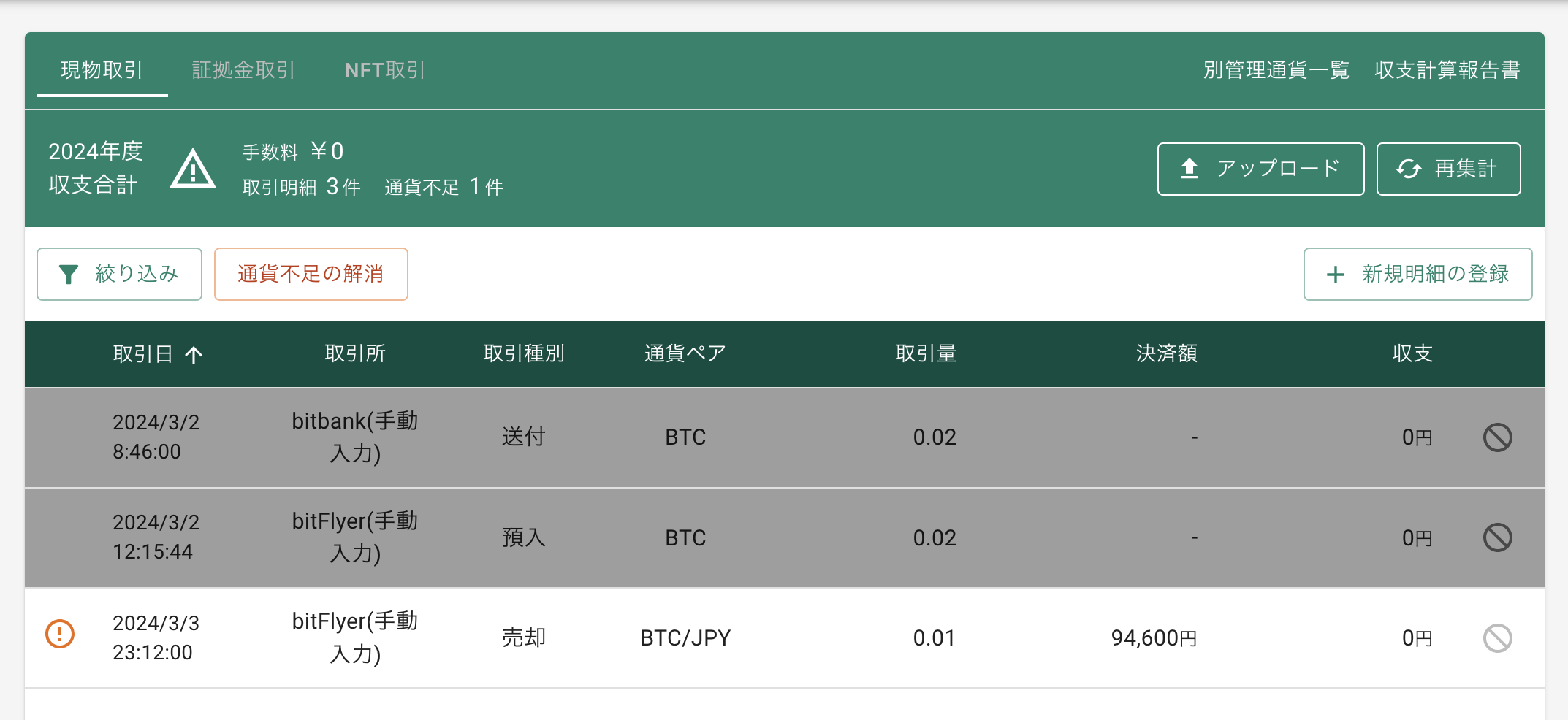This screenshot has width=1568, height=720.
Task: Click exclude icon on bitbank 送付 row
Action: point(1497,437)
